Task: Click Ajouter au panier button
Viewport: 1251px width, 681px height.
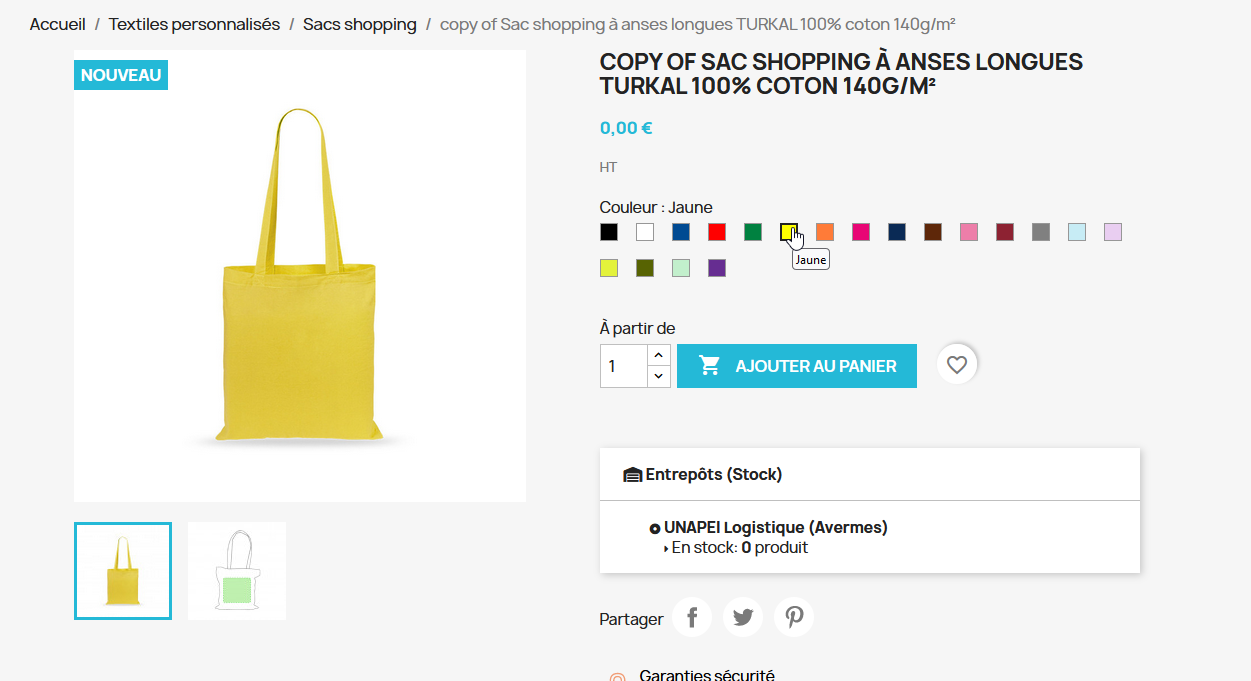Action: point(797,366)
